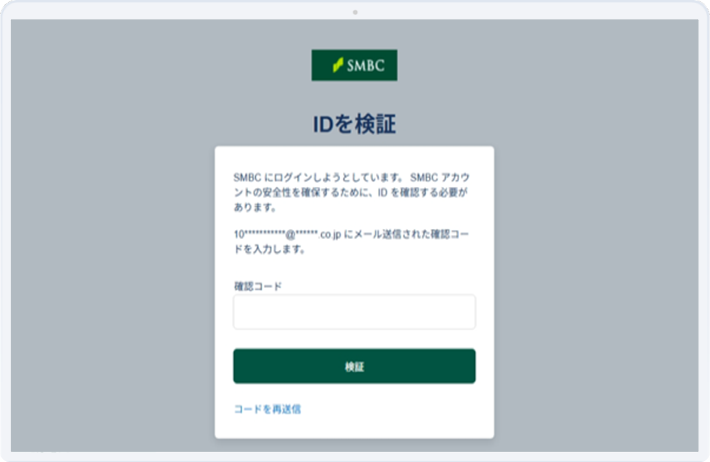
Task: Select the IDを検証 heading
Action: (x=354, y=124)
